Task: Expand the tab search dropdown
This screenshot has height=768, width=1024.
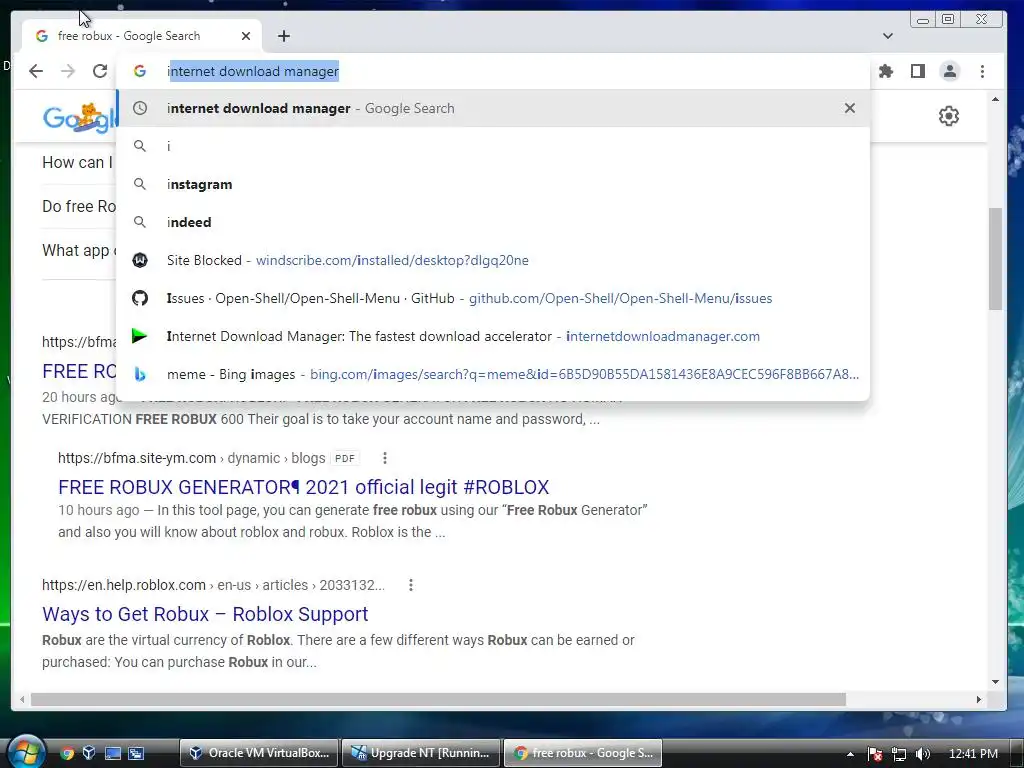Action: pyautogui.click(x=888, y=36)
